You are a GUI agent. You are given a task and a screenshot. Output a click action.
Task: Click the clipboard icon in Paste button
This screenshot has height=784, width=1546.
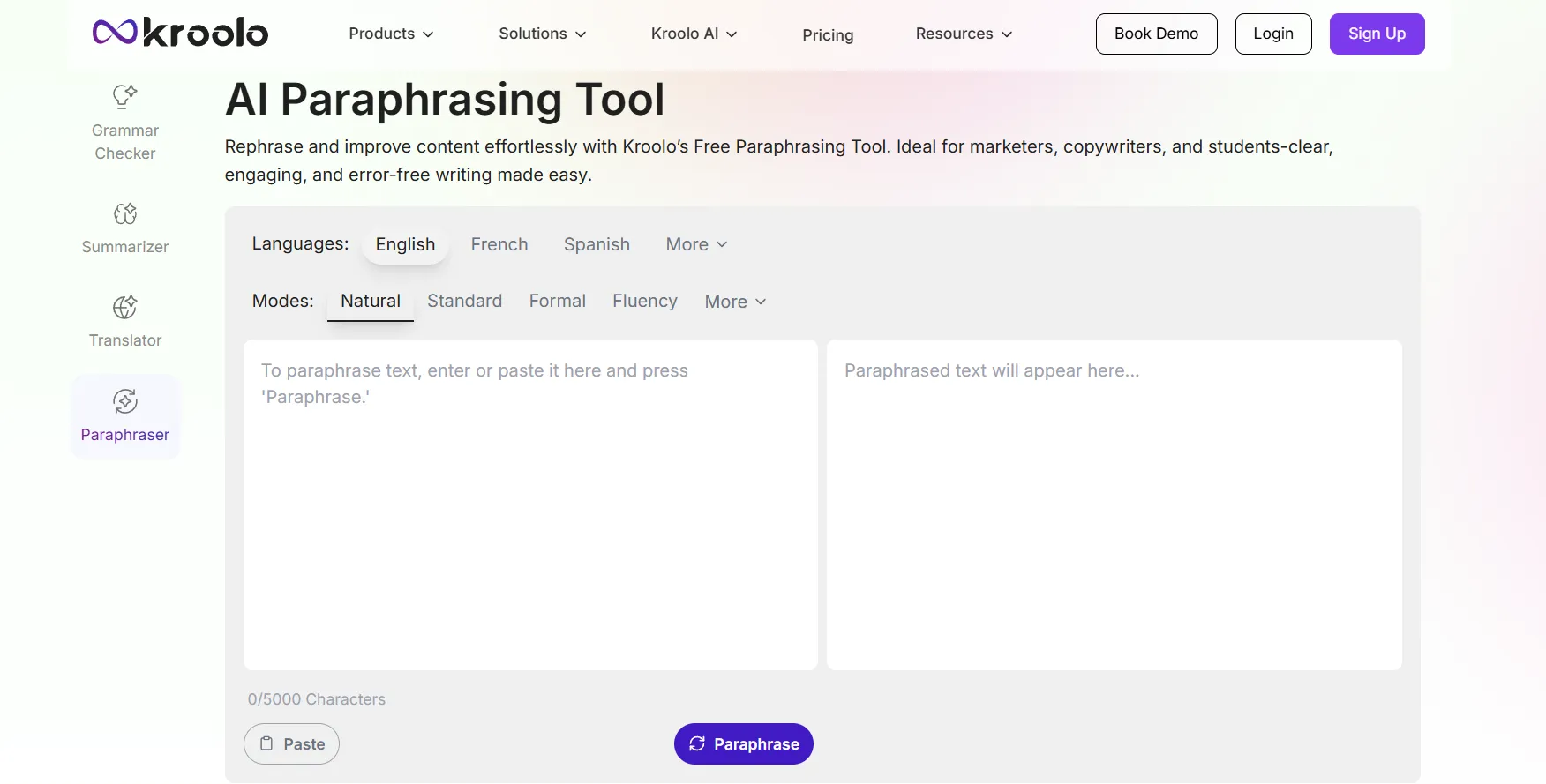266,743
